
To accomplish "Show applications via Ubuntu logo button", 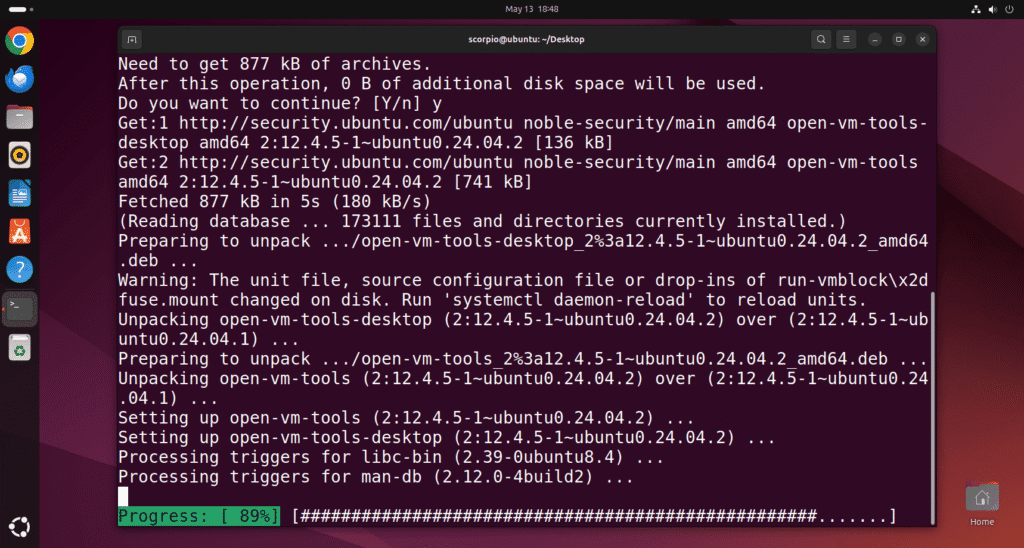I will 20,526.
